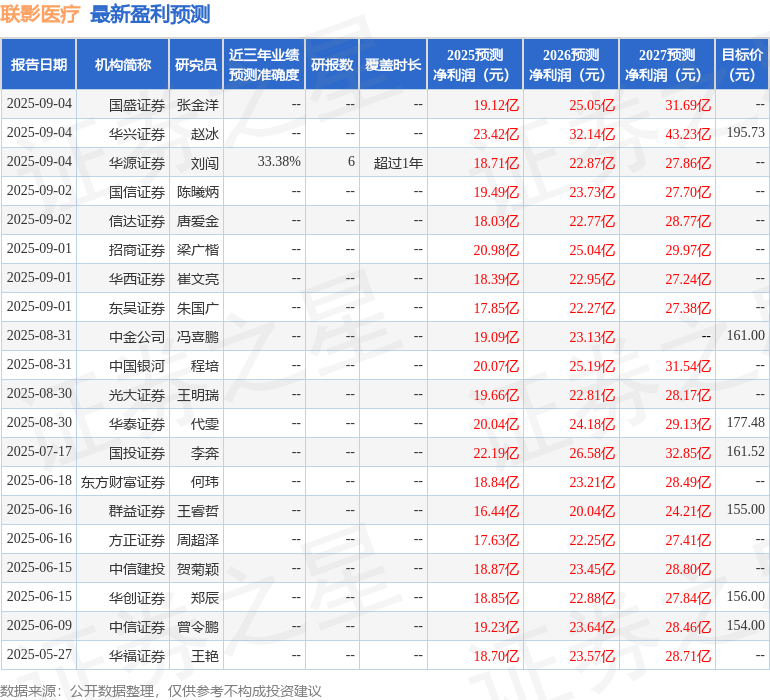Click the 联影医疗 title link
The height and width of the screenshot is (700, 770).
(40, 14)
